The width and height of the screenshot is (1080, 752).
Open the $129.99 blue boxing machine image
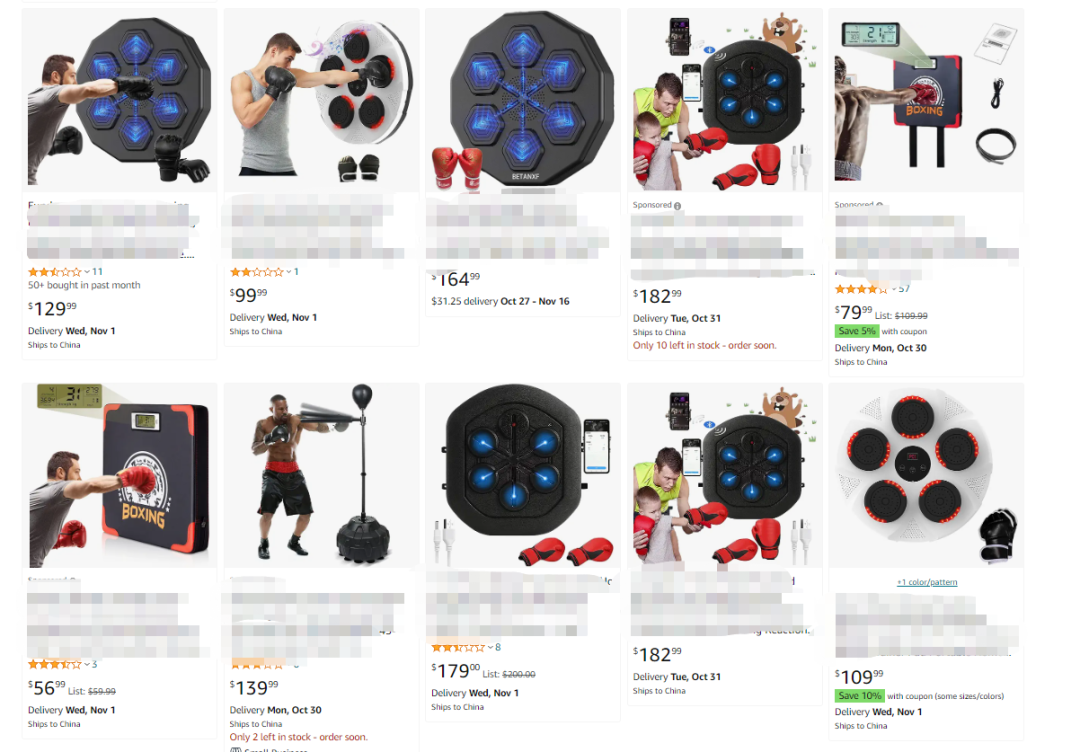(x=119, y=101)
